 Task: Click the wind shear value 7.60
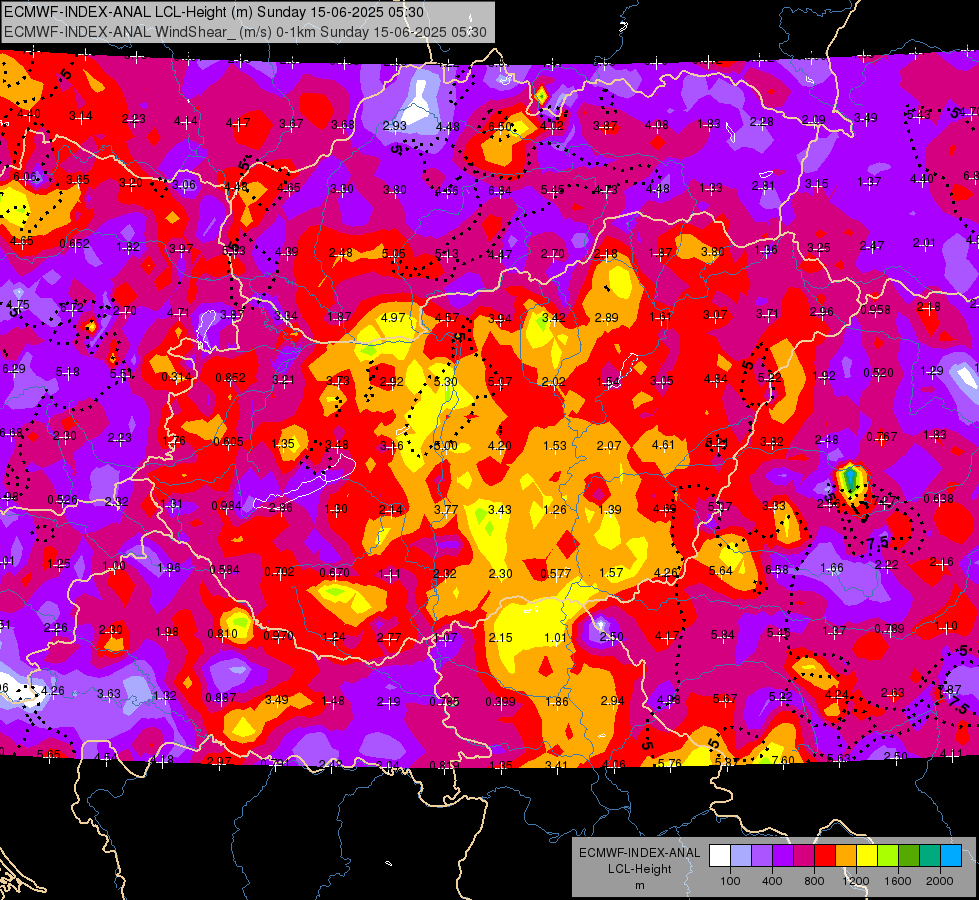(783, 760)
